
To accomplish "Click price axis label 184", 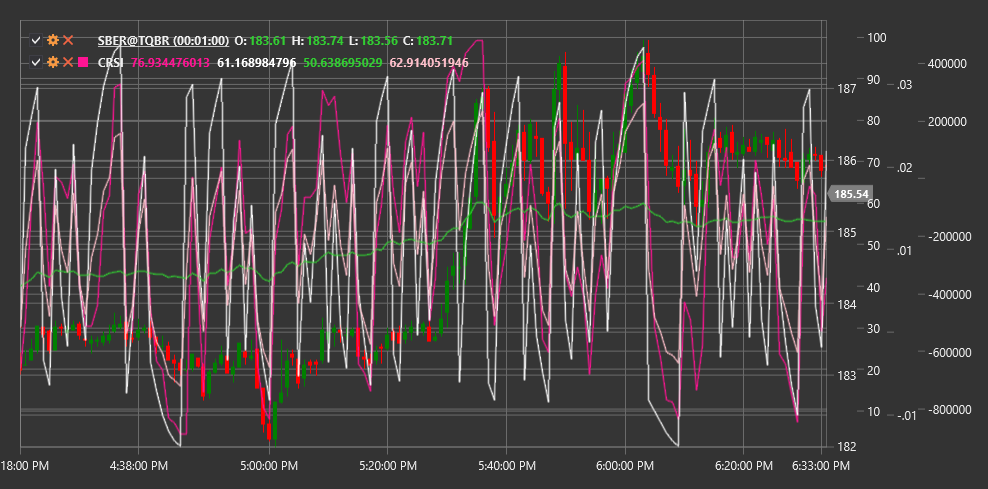I will pyautogui.click(x=847, y=304).
